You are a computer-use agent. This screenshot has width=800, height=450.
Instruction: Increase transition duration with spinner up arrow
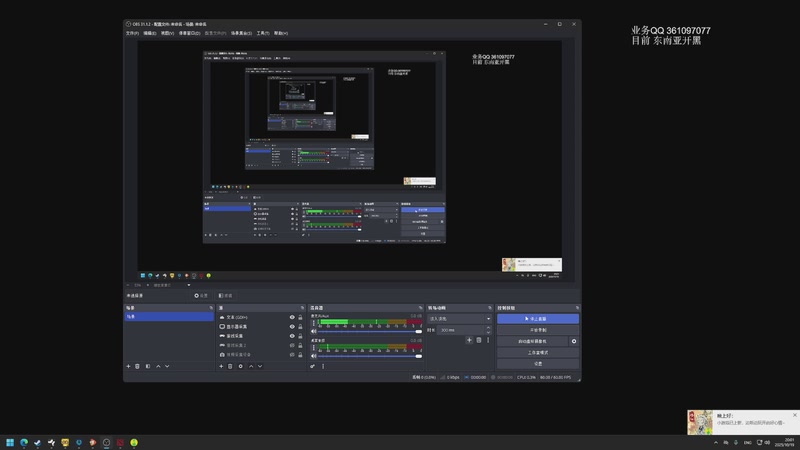488,328
